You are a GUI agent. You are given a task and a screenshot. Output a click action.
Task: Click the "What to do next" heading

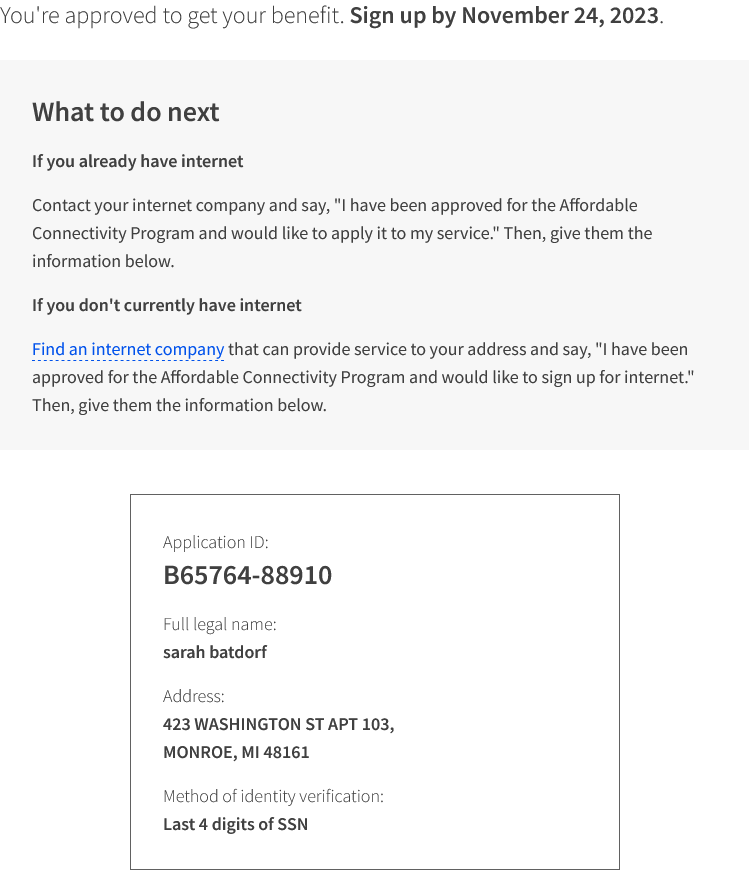126,112
